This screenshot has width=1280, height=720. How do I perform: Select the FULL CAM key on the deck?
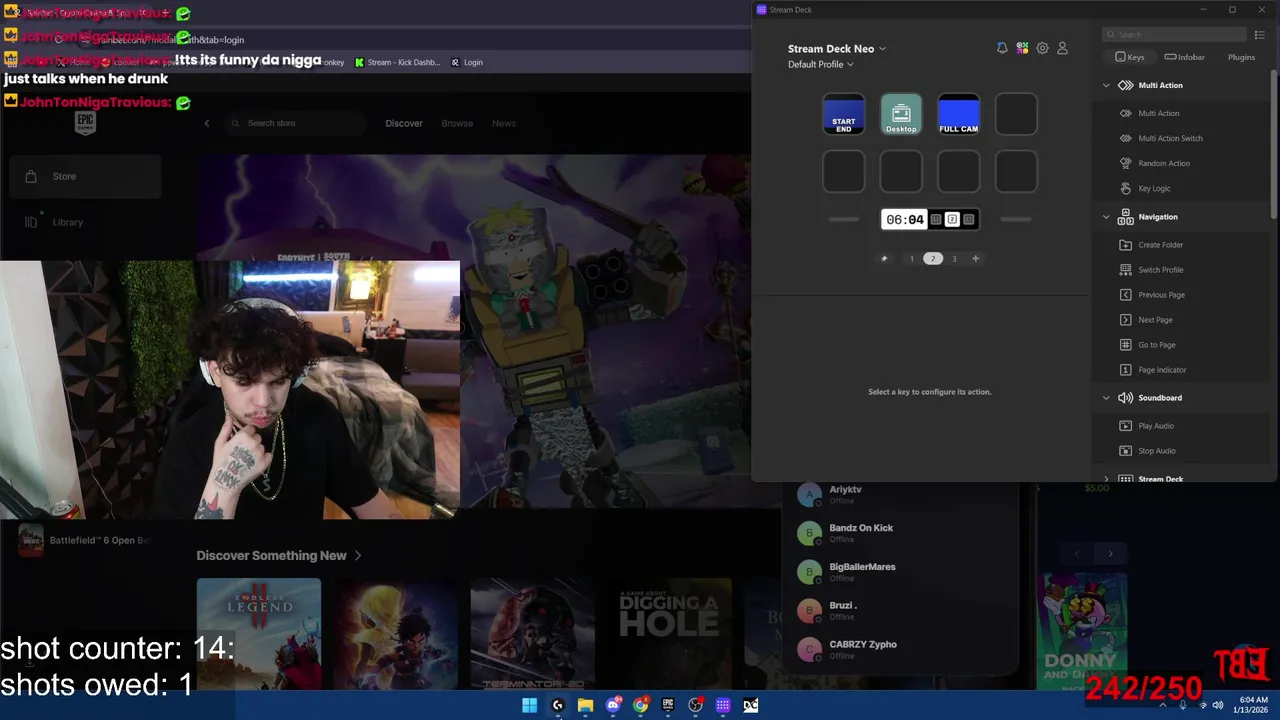coord(959,114)
